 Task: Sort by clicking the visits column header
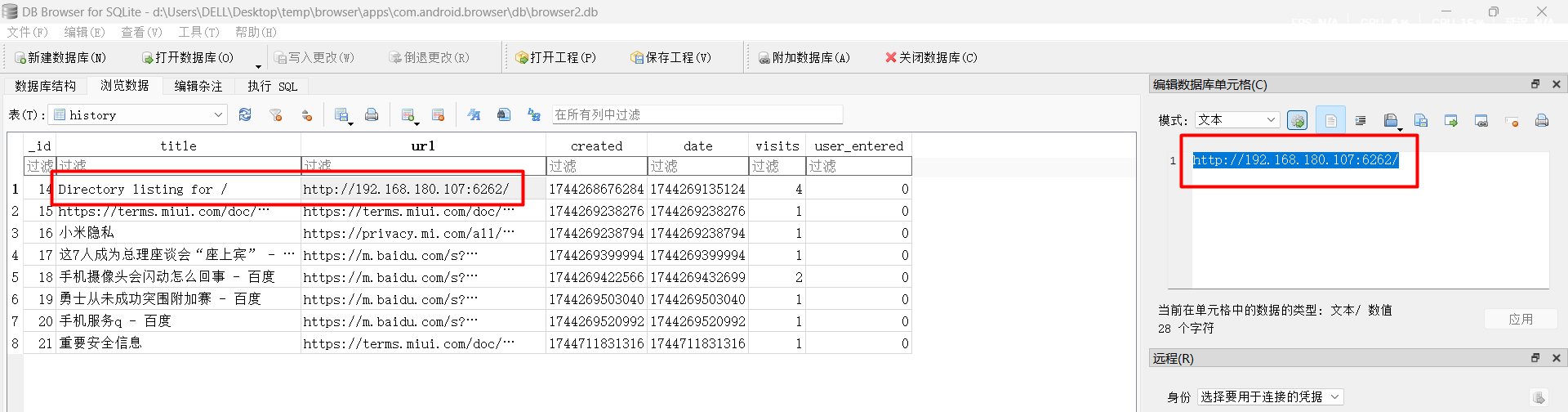click(x=777, y=146)
